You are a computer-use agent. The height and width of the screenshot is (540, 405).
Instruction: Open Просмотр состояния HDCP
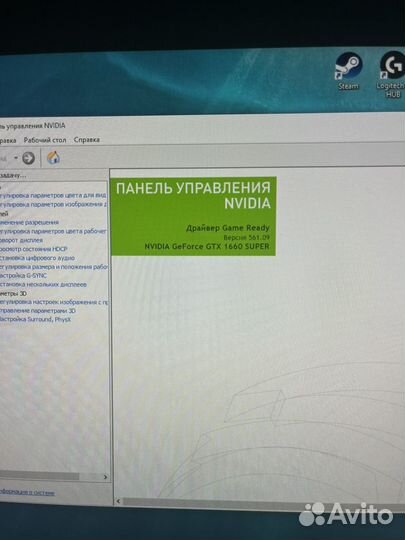point(33,249)
